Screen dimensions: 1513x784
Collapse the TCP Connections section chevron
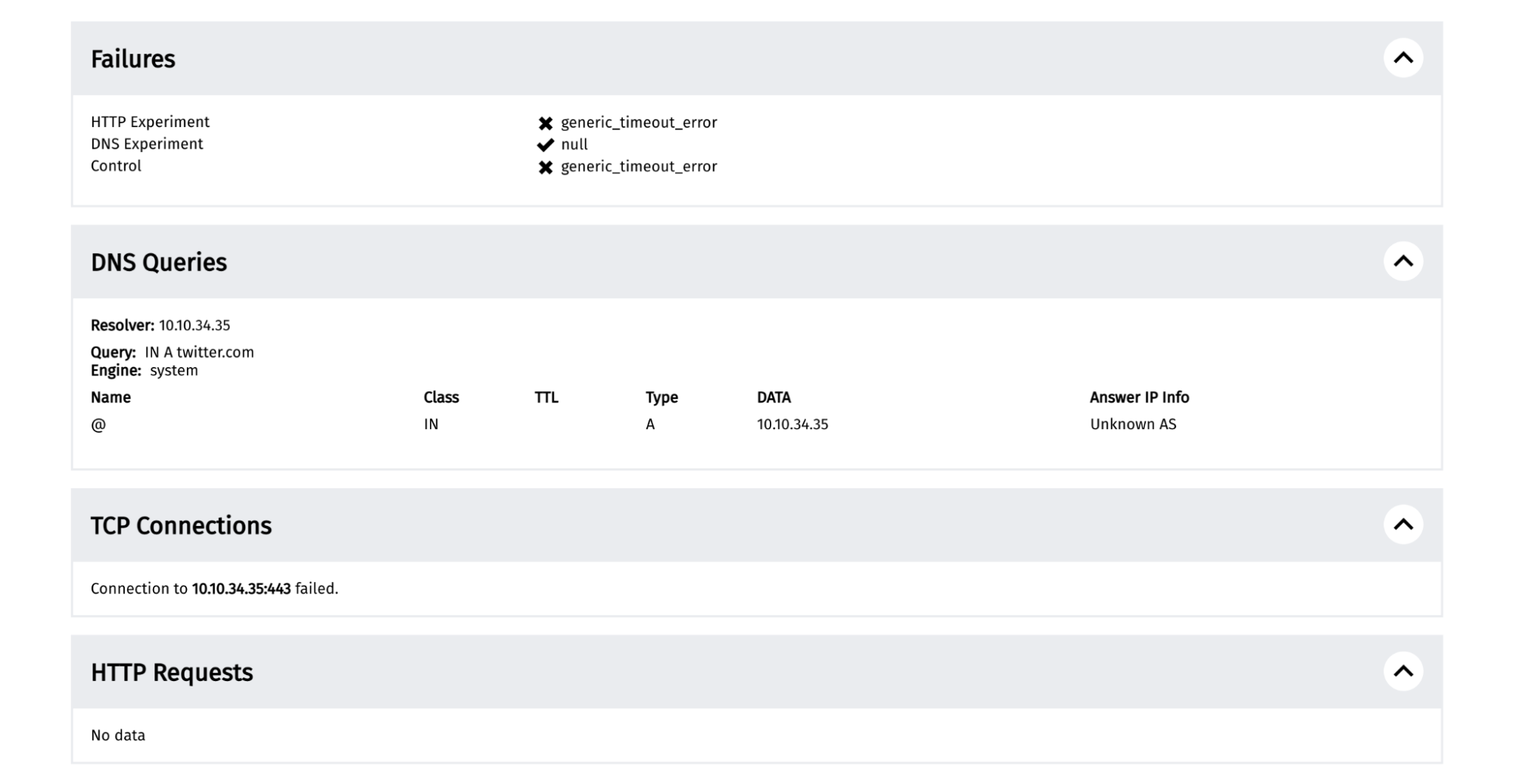pos(1402,524)
